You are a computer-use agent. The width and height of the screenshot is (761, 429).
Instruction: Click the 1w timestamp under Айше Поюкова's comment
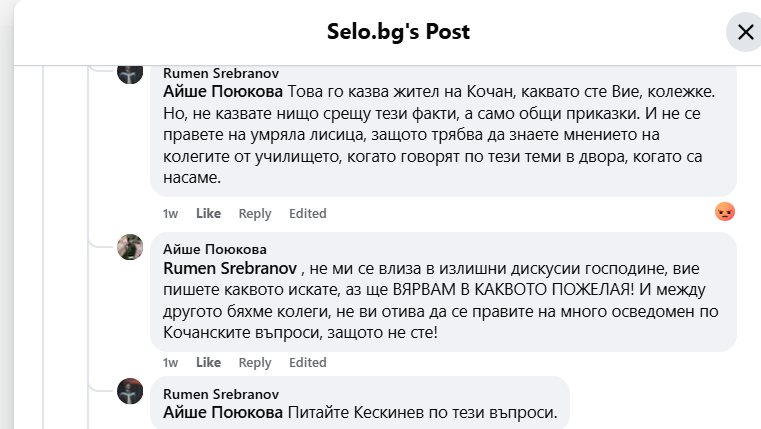[x=170, y=362]
